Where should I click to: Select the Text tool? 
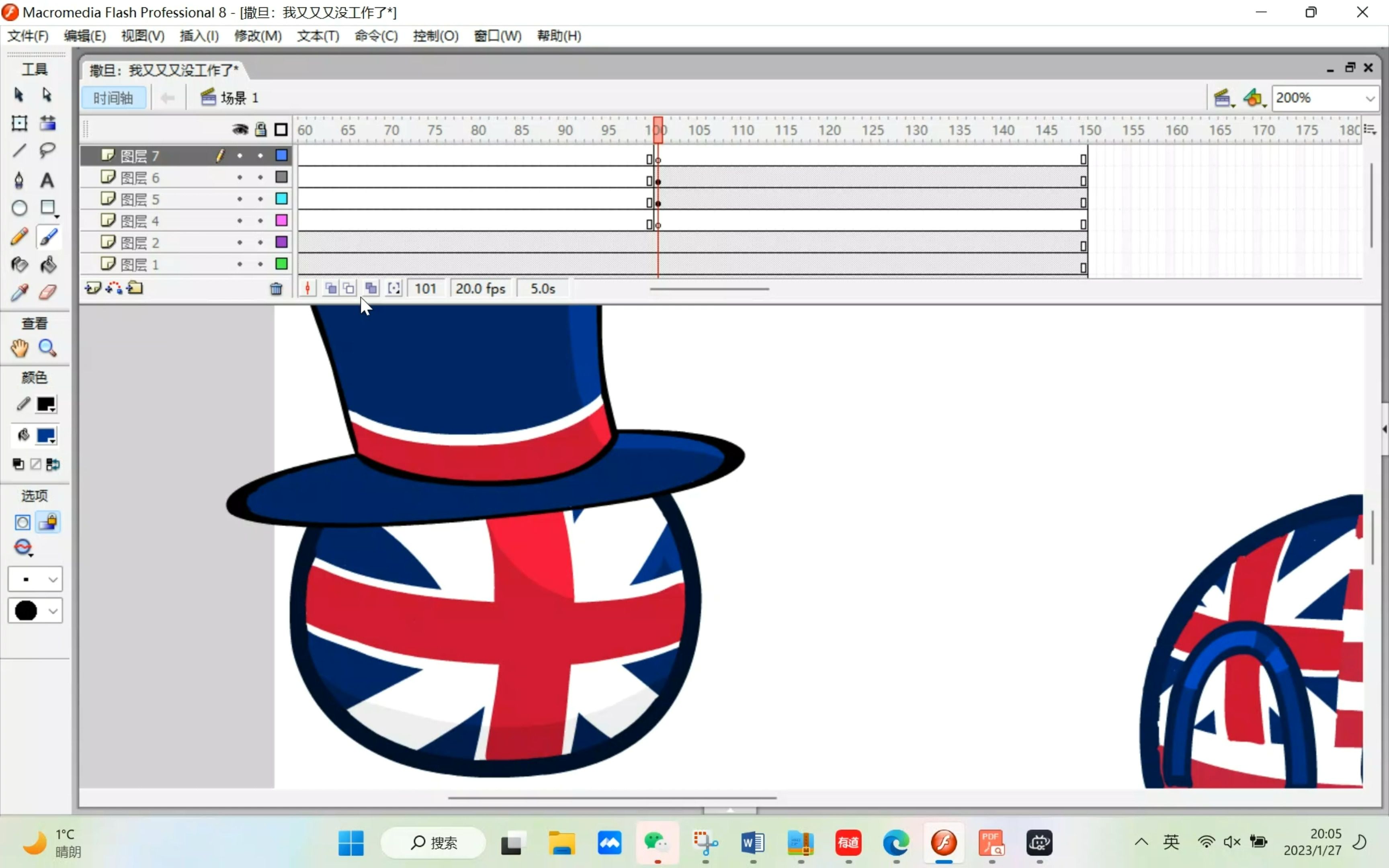pos(47,180)
